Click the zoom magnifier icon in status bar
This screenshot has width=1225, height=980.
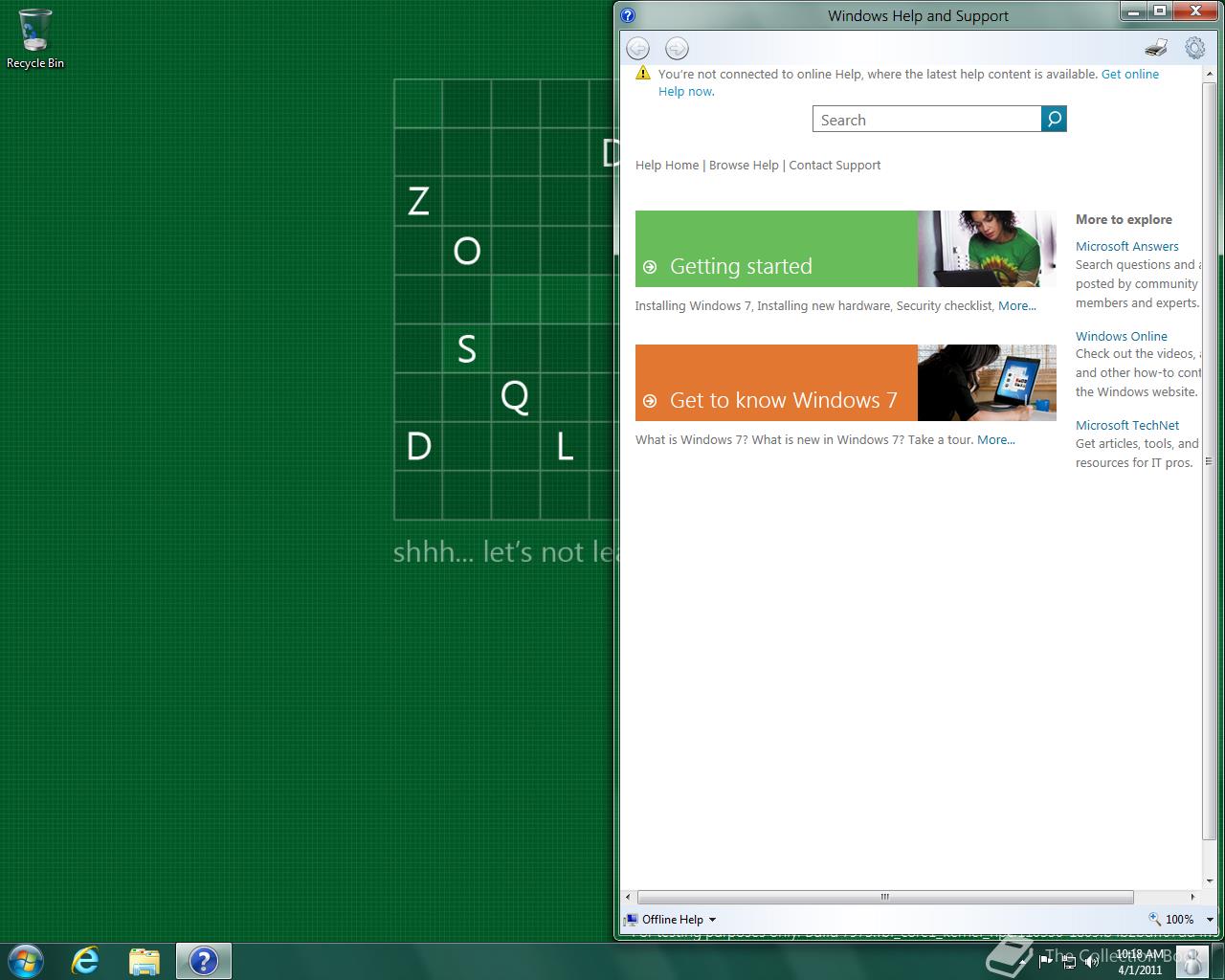pos(1155,919)
